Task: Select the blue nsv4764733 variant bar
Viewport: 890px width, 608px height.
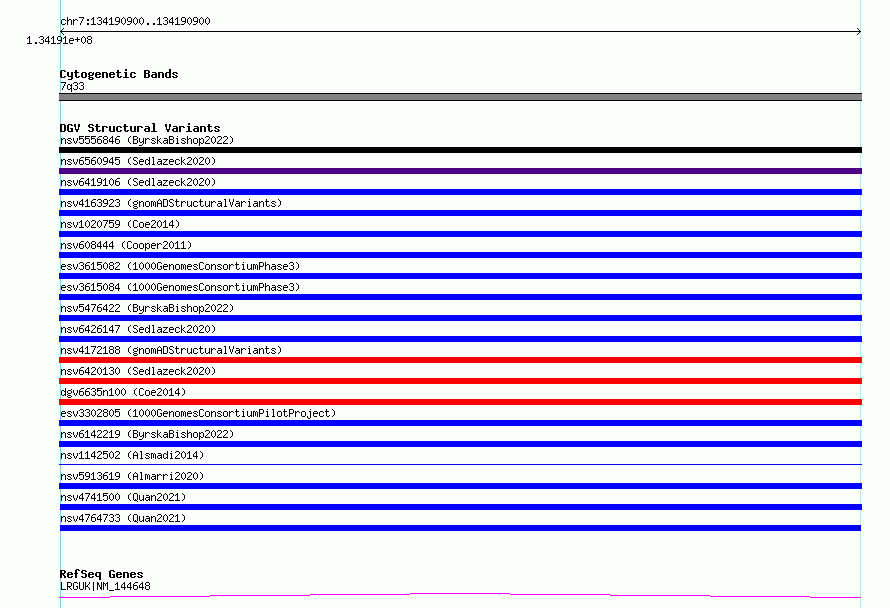Action: 460,528
